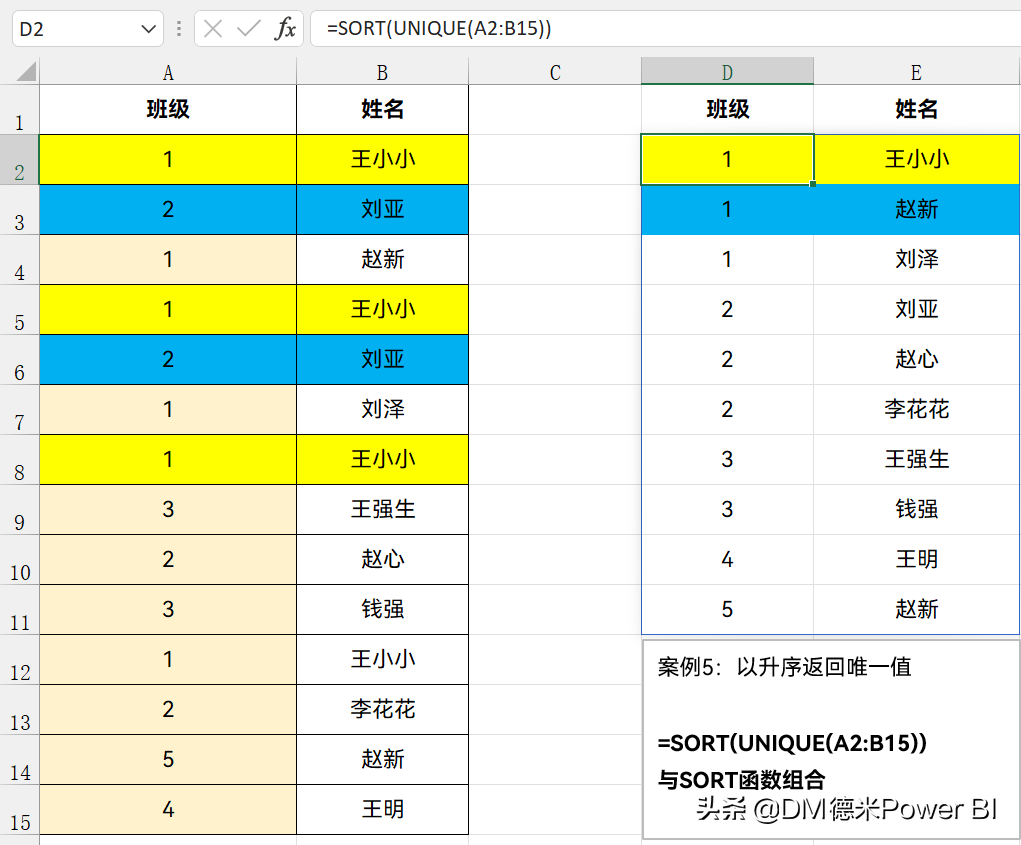Click cell D10 containing 4
Image resolution: width=1021 pixels, height=845 pixels.
727,560
